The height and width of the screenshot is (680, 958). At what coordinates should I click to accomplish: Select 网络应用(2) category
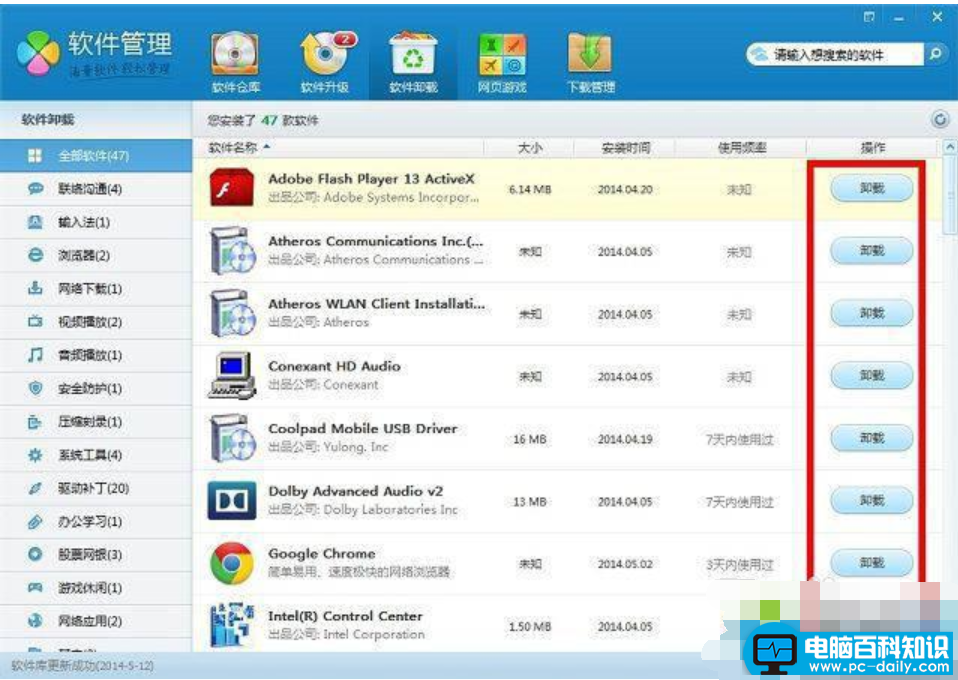pyautogui.click(x=96, y=621)
